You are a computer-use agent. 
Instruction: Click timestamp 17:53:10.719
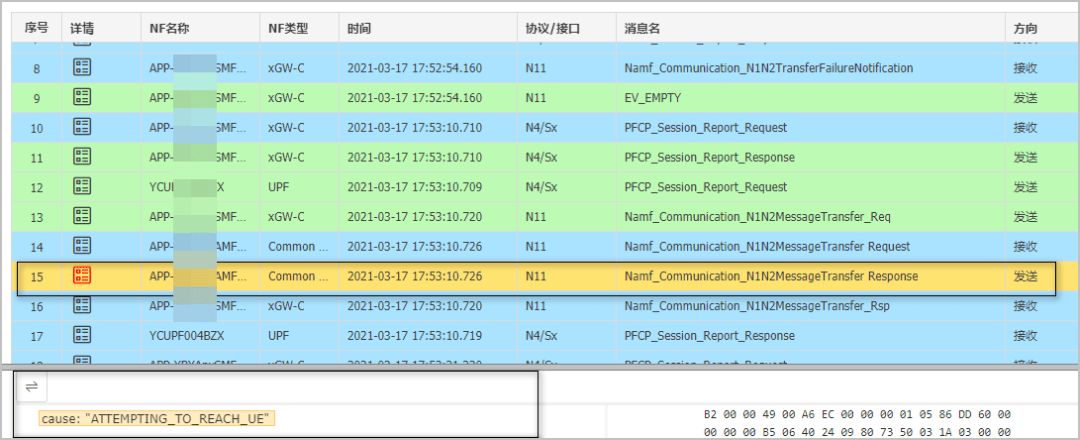[415, 335]
